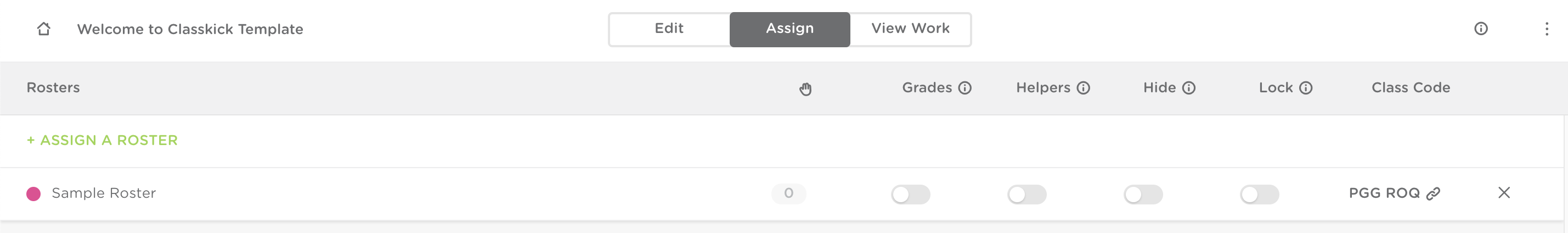Click the raised hand column icon
Viewport: 1568px width, 233px height.
tap(805, 89)
